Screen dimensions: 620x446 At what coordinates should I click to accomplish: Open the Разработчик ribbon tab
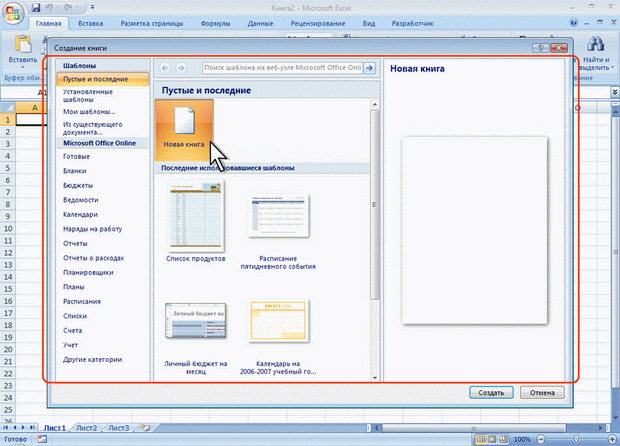click(412, 23)
